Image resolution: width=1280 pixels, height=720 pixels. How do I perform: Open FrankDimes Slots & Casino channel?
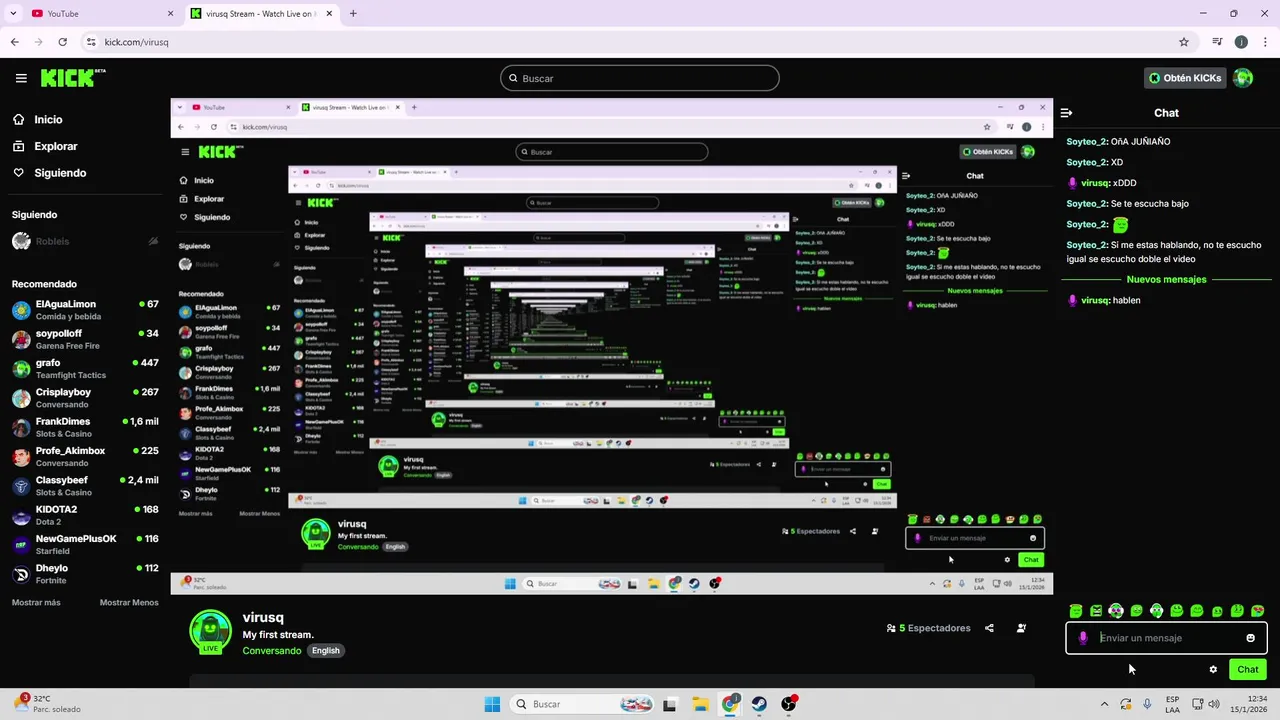[85, 427]
